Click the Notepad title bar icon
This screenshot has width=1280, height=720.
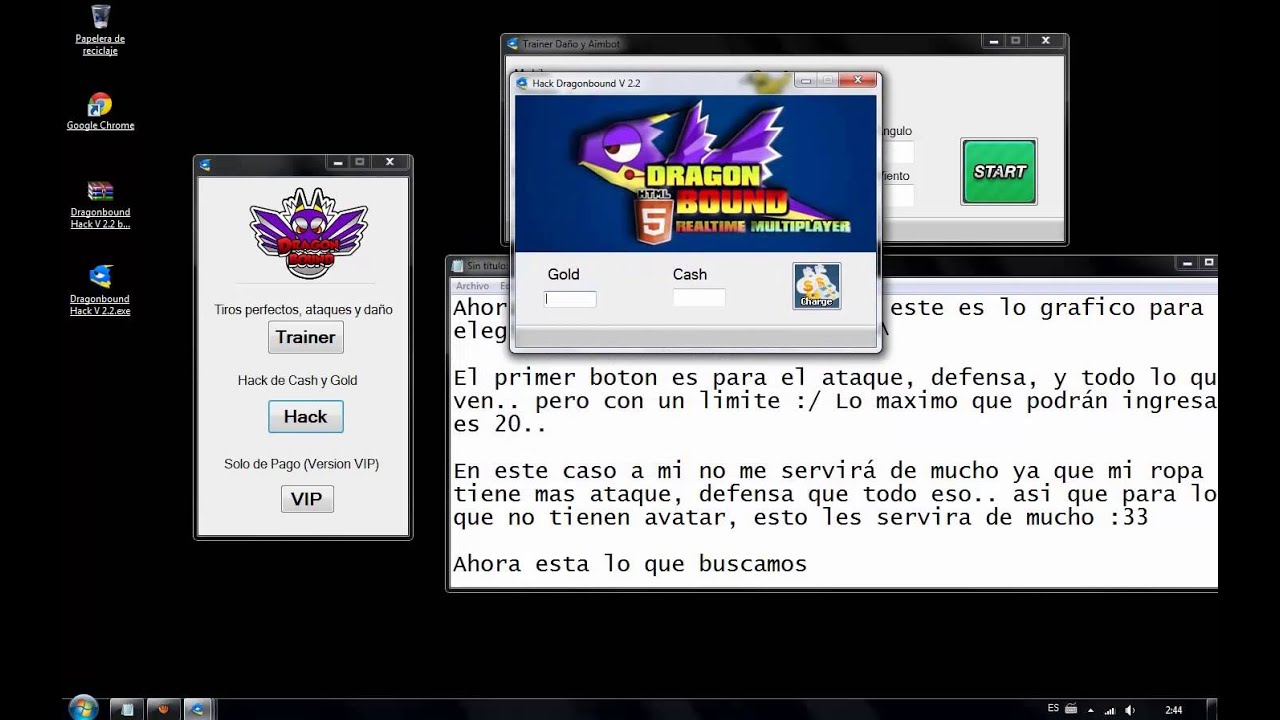[458, 265]
